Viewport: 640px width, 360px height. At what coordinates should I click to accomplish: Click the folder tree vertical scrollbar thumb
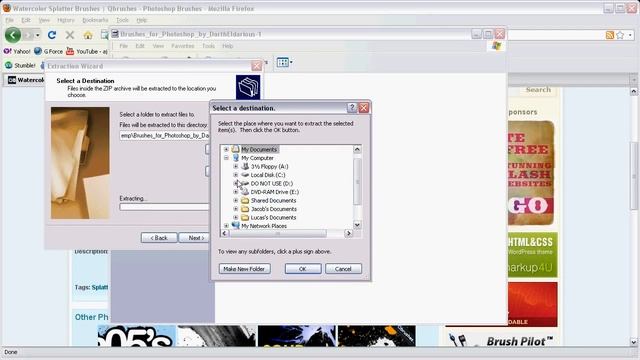coord(357,181)
